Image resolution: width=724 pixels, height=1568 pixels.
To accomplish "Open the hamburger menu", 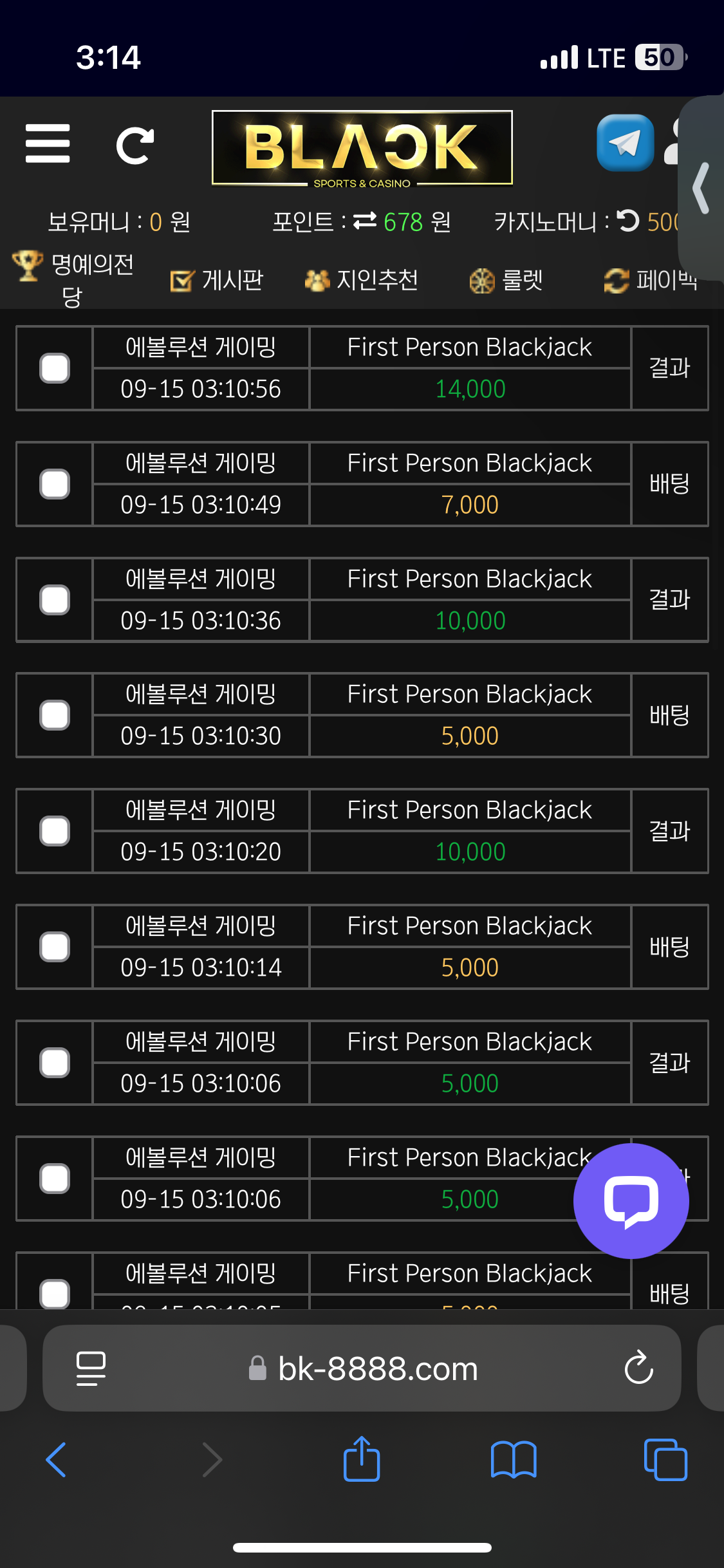I will click(48, 144).
